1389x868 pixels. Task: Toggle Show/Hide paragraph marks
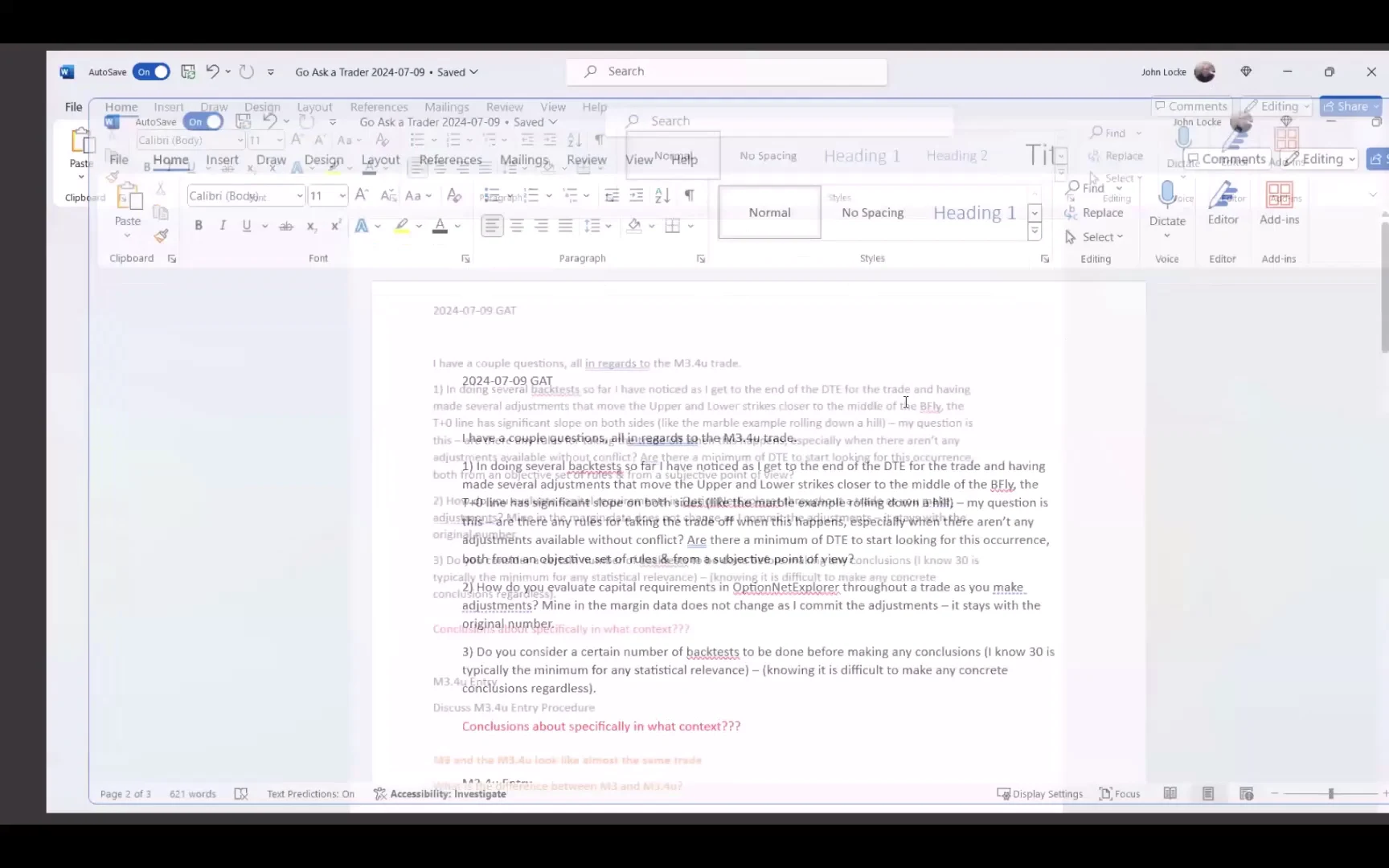tap(689, 195)
